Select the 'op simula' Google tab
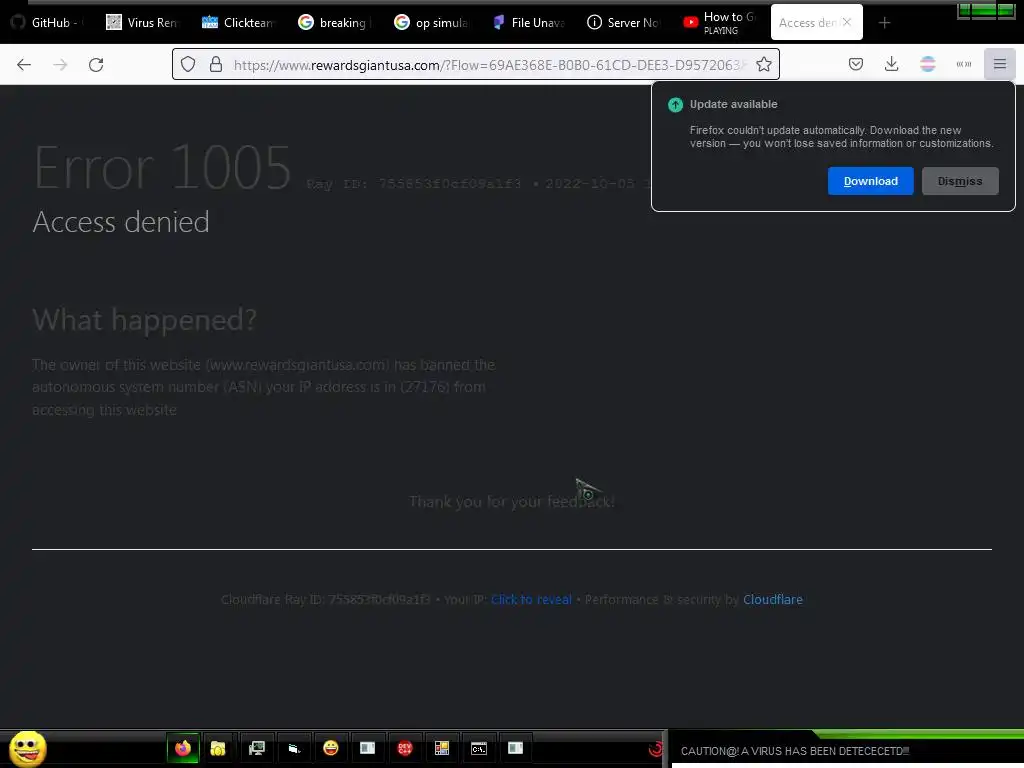 [x=431, y=22]
